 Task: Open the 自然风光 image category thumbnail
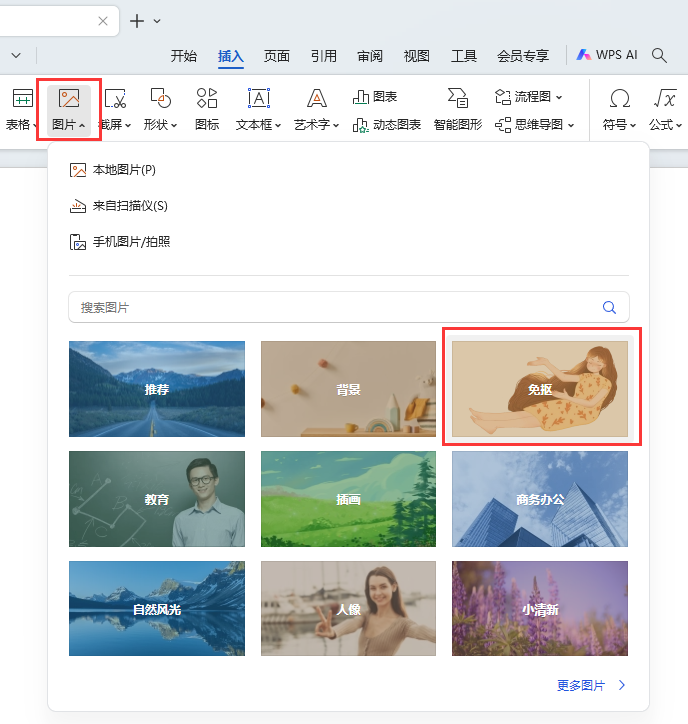point(157,608)
